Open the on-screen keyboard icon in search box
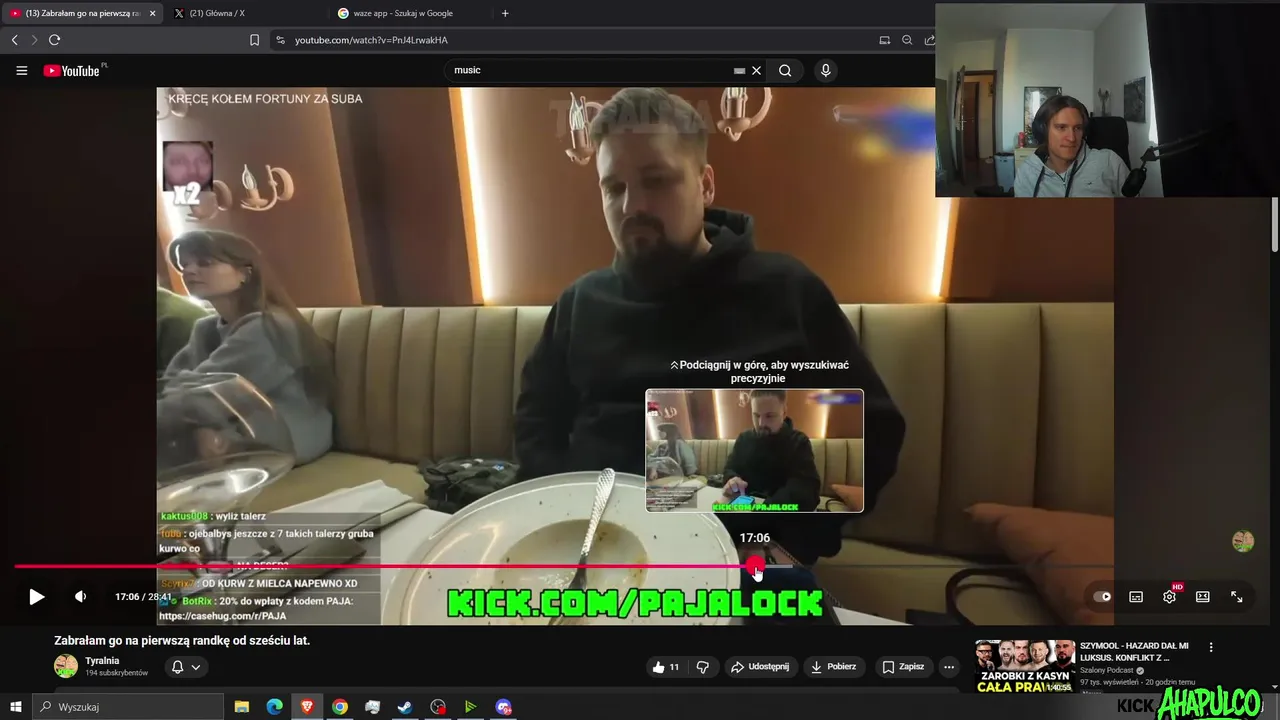Screen dimensions: 1280x720 (x=739, y=71)
